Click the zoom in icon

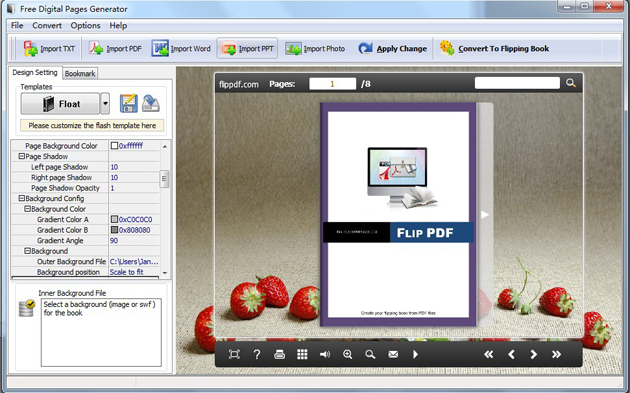point(348,354)
